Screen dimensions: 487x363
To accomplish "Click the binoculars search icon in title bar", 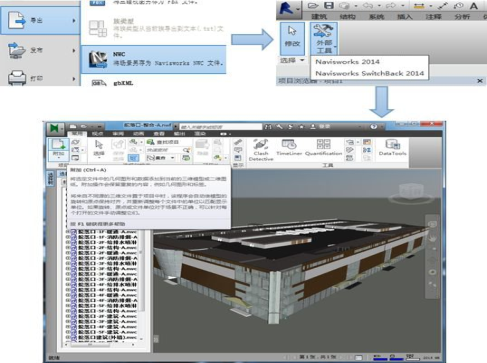I will pyautogui.click(x=268, y=127).
